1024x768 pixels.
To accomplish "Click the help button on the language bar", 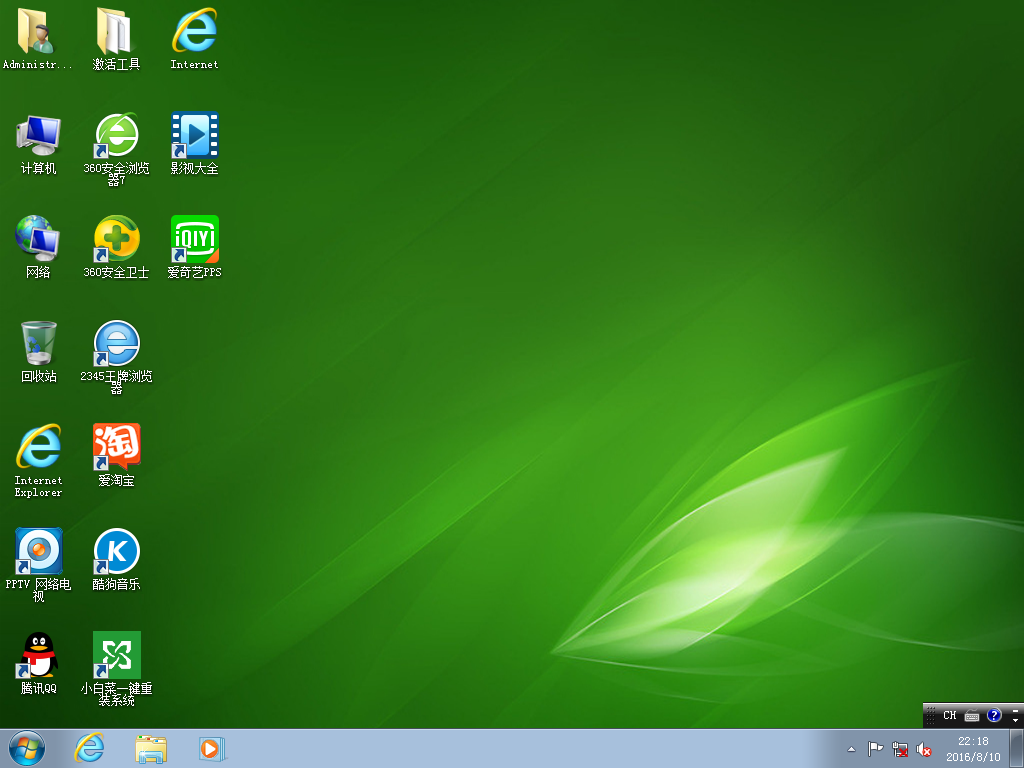I will [x=993, y=715].
